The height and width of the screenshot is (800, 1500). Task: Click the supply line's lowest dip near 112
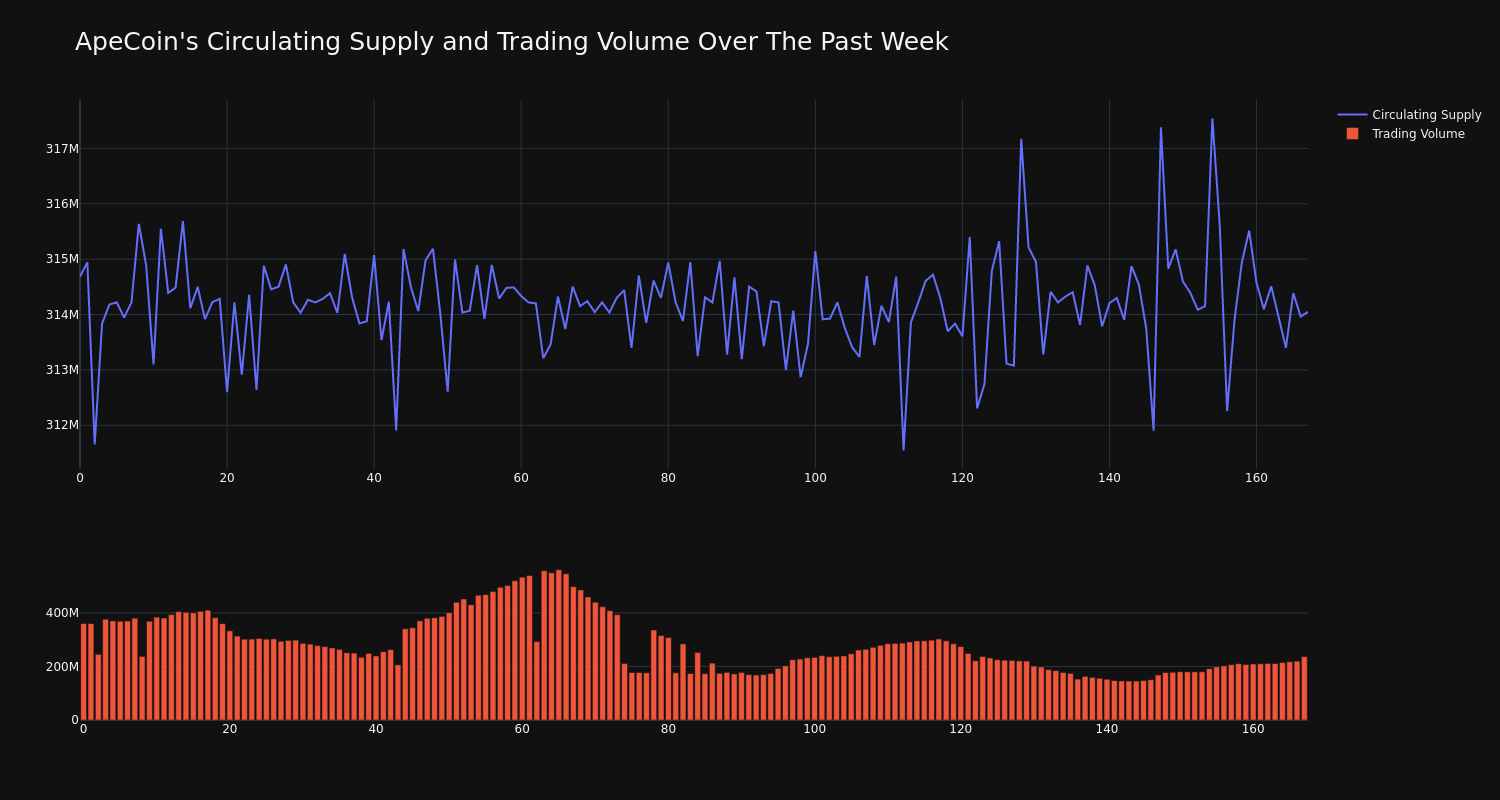903,449
